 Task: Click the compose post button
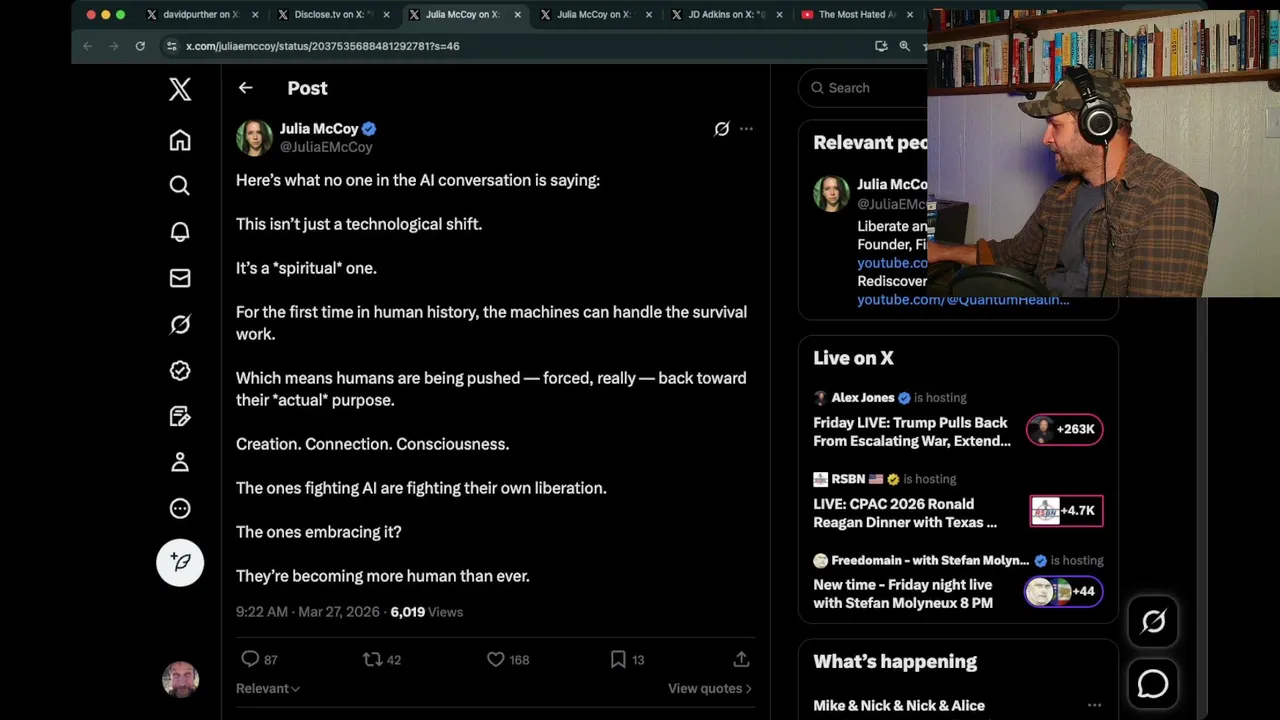180,562
